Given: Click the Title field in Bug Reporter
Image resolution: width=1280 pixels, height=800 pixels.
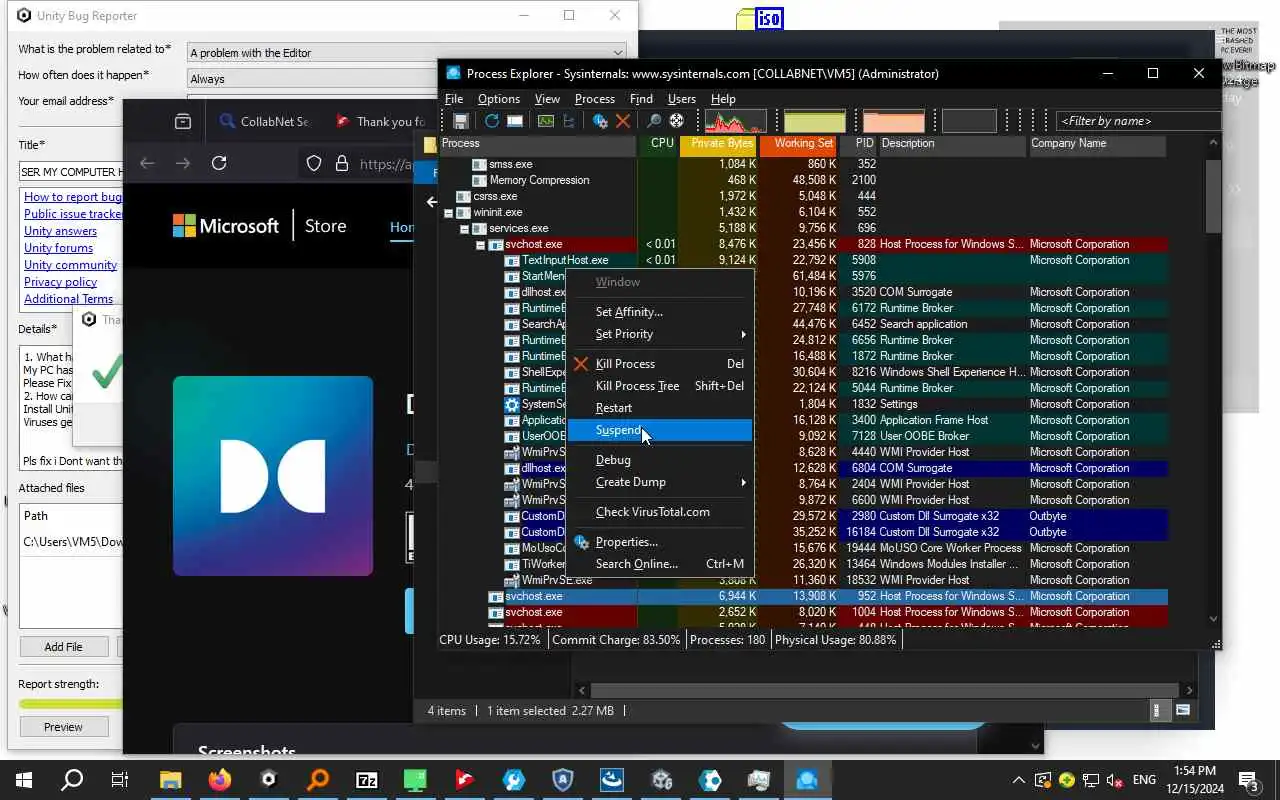Looking at the screenshot, I should 70,171.
